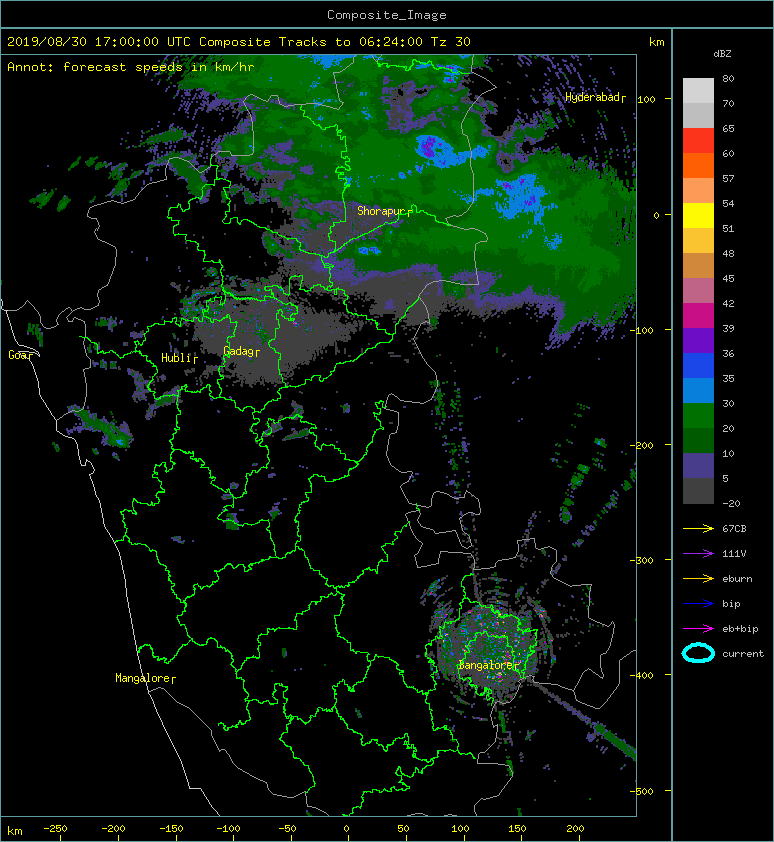This screenshot has height=842, width=774.
Task: Click the eb+bip legend label
Action: (x=740, y=629)
